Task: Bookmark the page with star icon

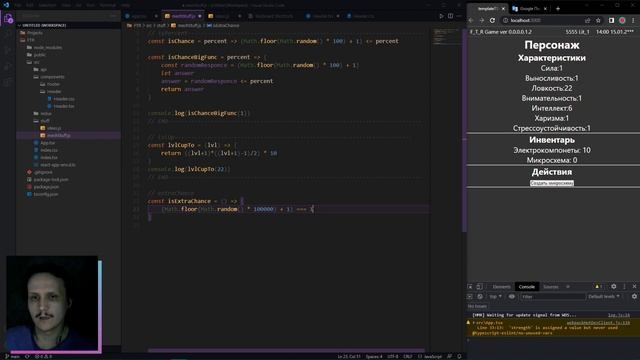Action: 598,20
